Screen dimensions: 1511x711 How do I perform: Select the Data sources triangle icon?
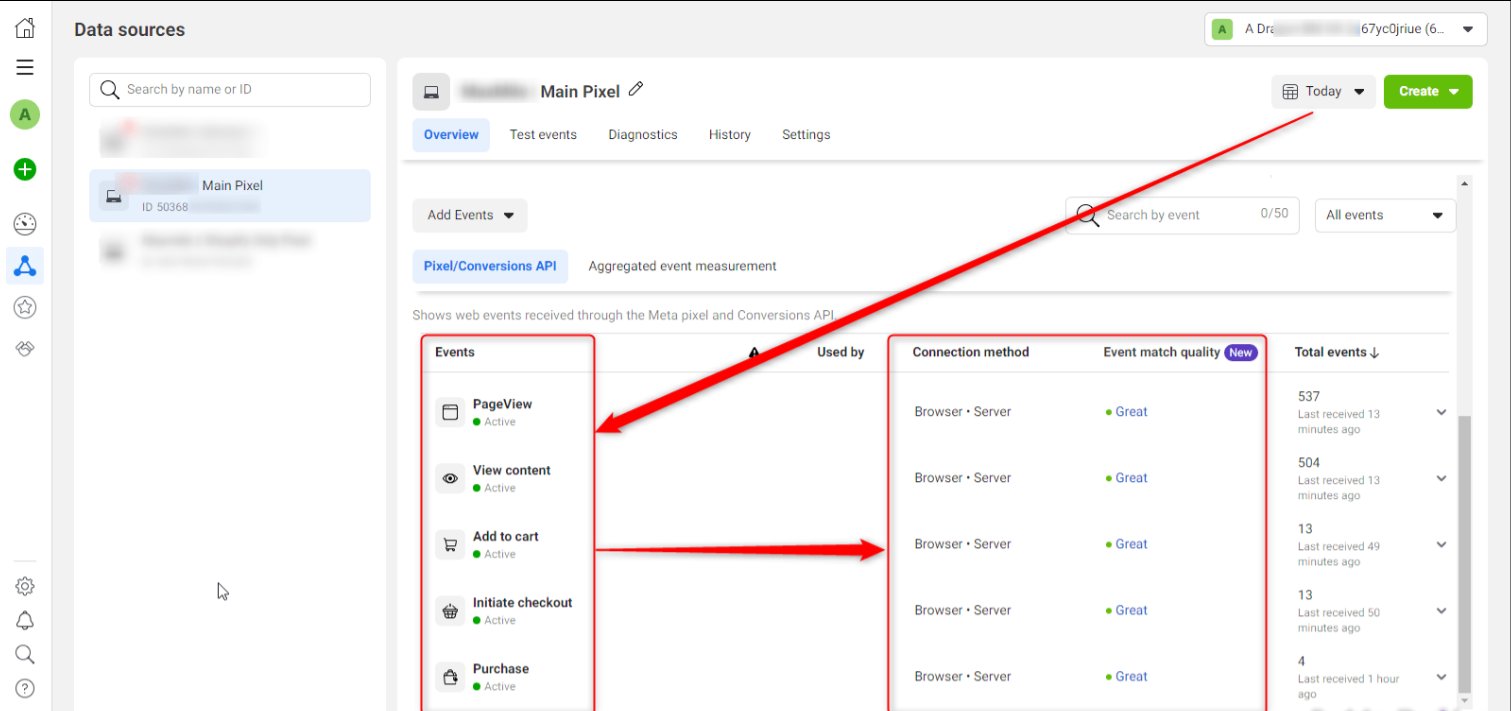(x=25, y=265)
